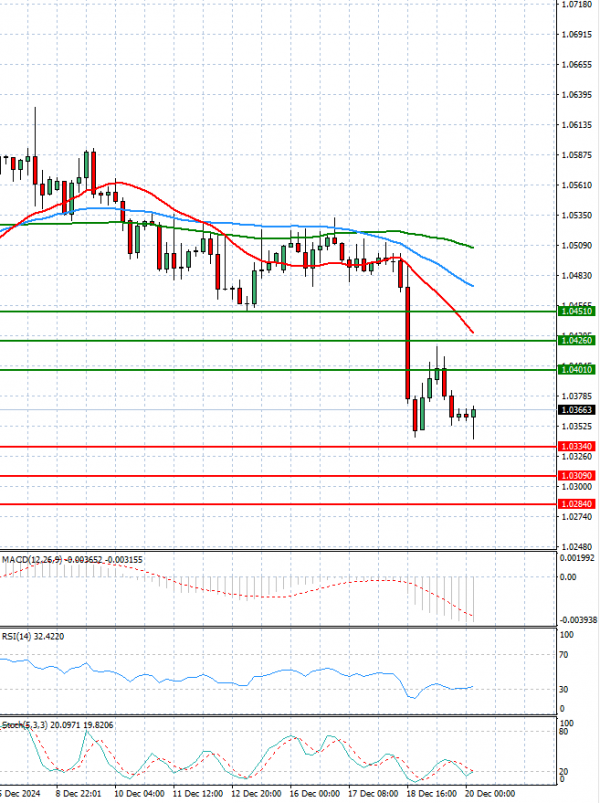Click the RSI scale level 30
Viewport: 600px width, 803px height.
pyautogui.click(x=564, y=689)
